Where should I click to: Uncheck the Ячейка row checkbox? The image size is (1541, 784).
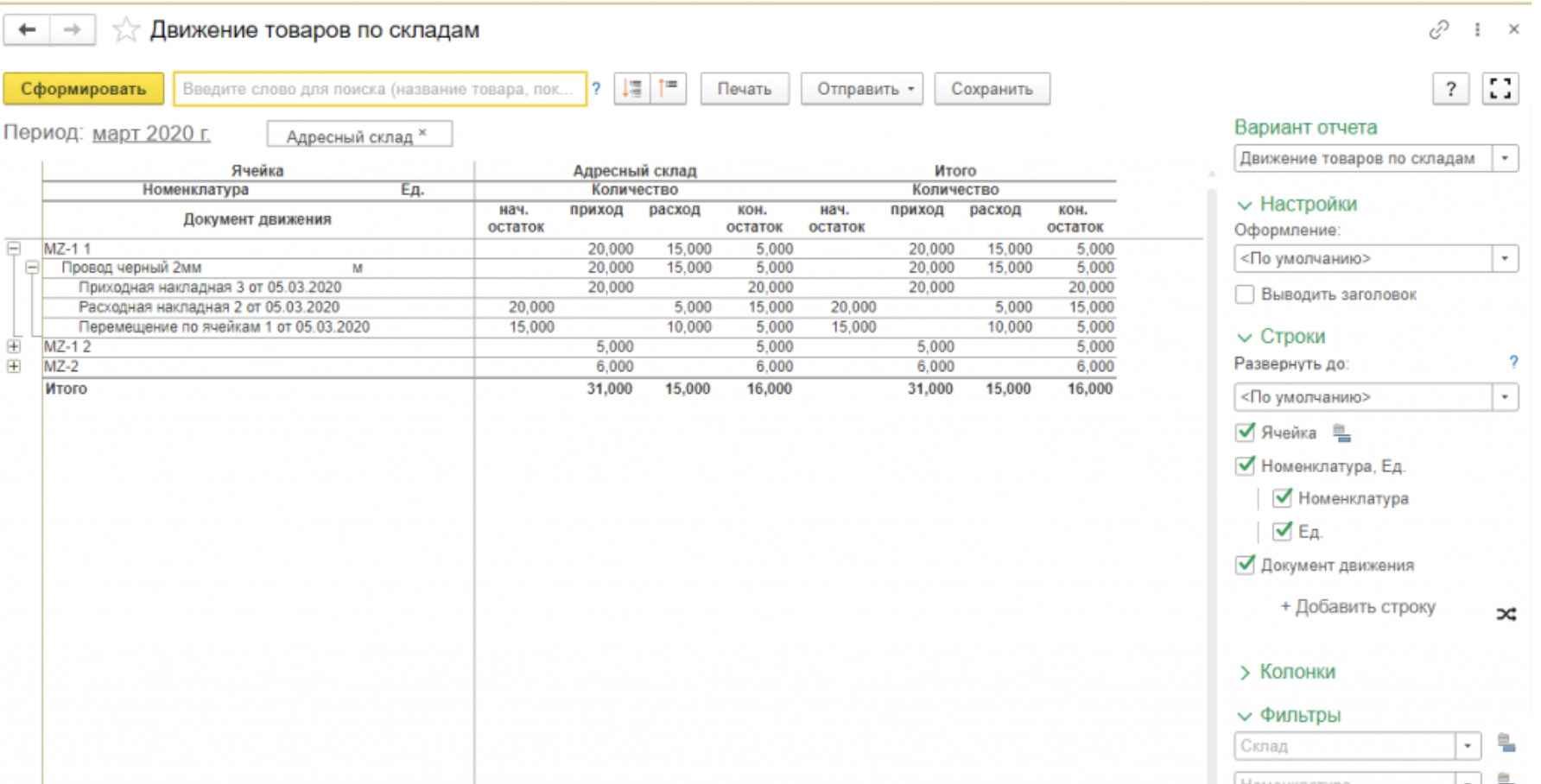pyautogui.click(x=1245, y=433)
